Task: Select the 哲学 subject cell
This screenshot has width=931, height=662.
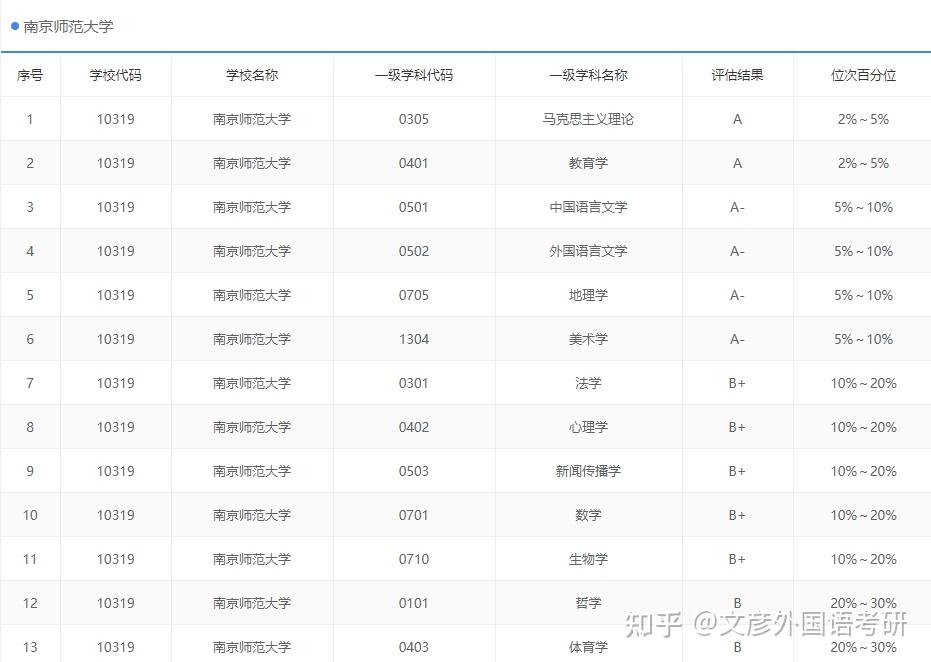Action: point(588,603)
